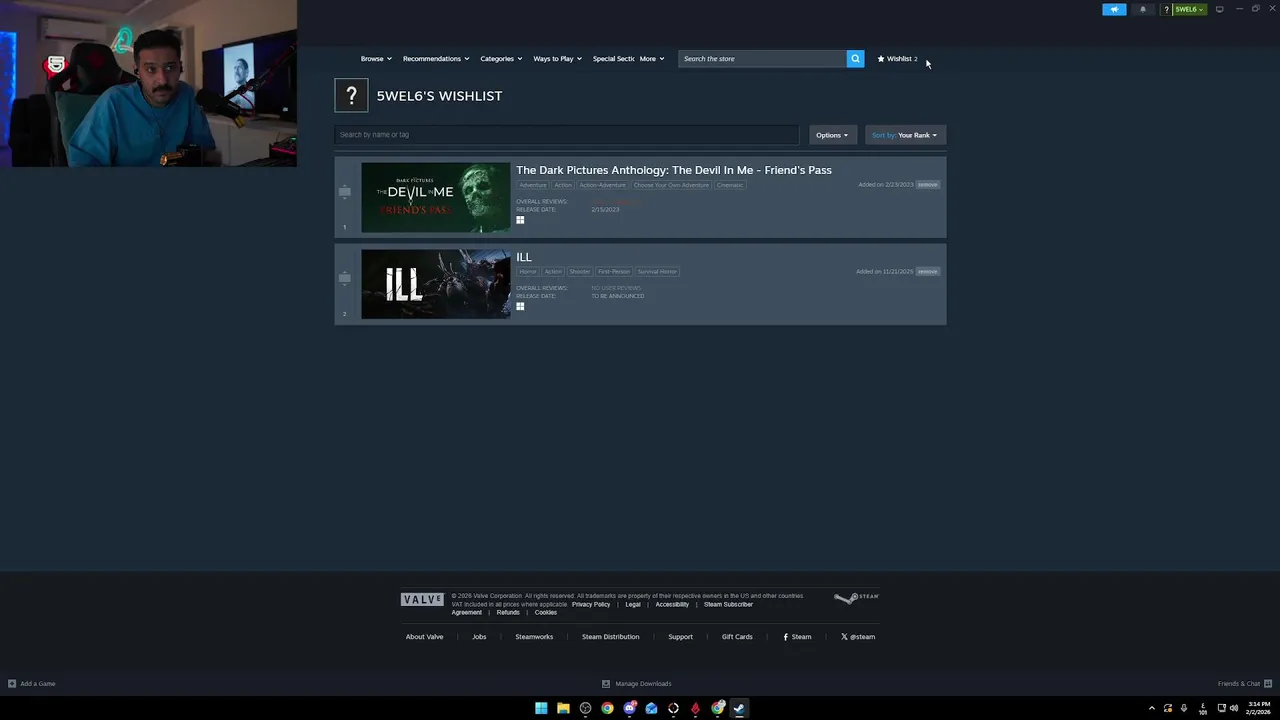
Task: Select the Cinematic tag
Action: point(730,185)
